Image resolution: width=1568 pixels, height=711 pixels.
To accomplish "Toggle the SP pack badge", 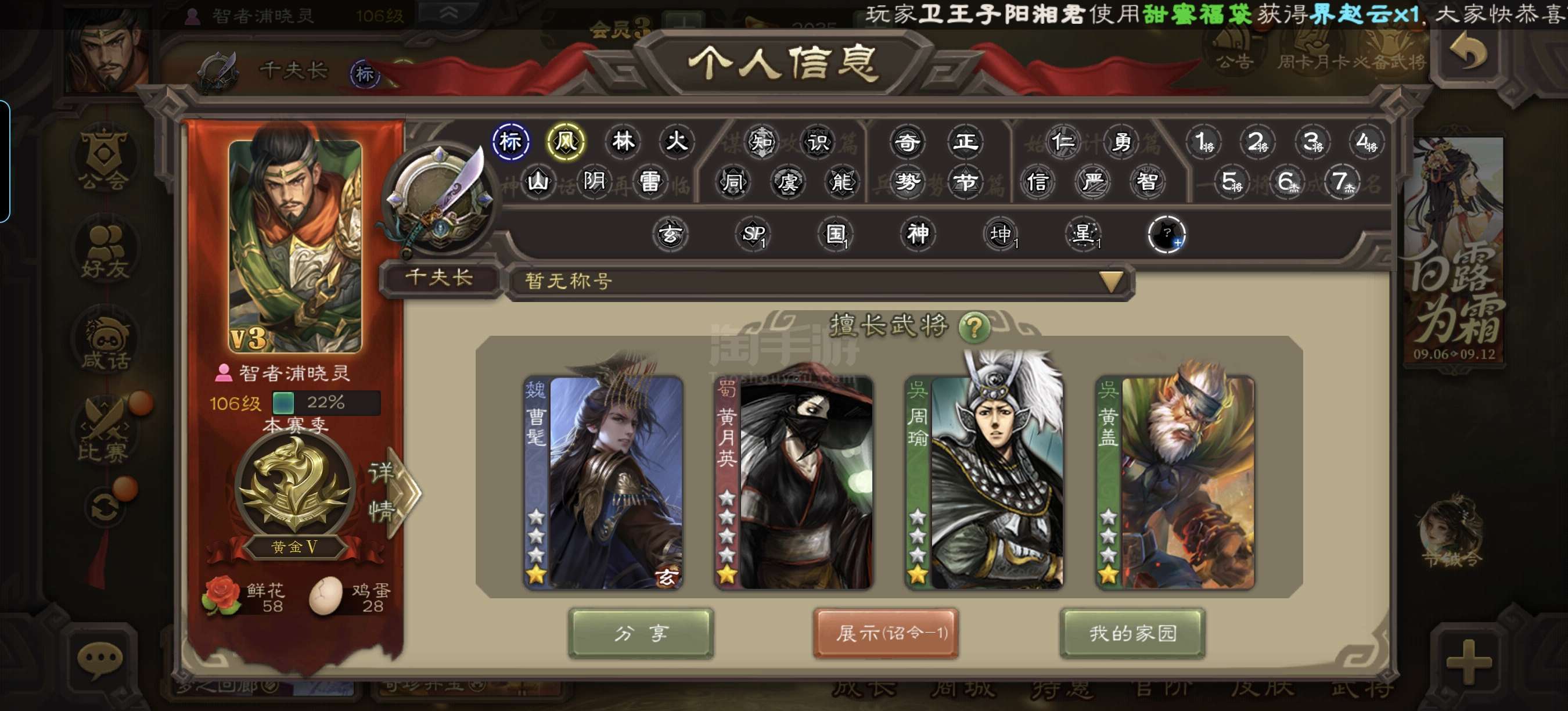I will pyautogui.click(x=753, y=234).
